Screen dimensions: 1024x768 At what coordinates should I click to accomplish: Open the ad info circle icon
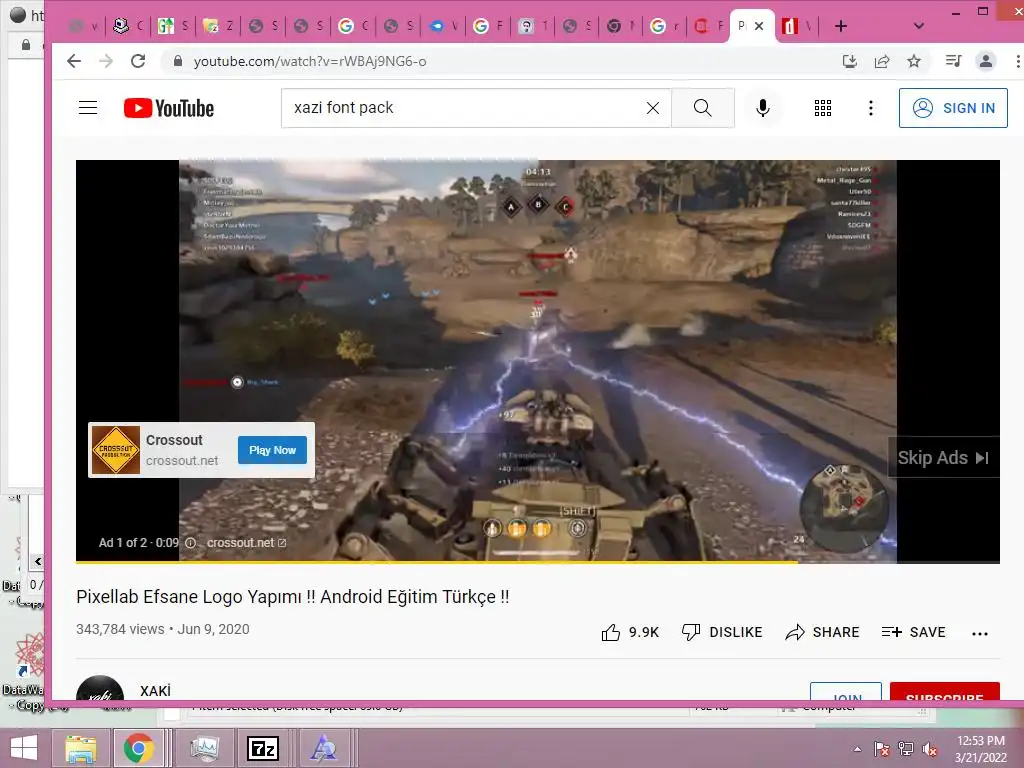coord(190,543)
